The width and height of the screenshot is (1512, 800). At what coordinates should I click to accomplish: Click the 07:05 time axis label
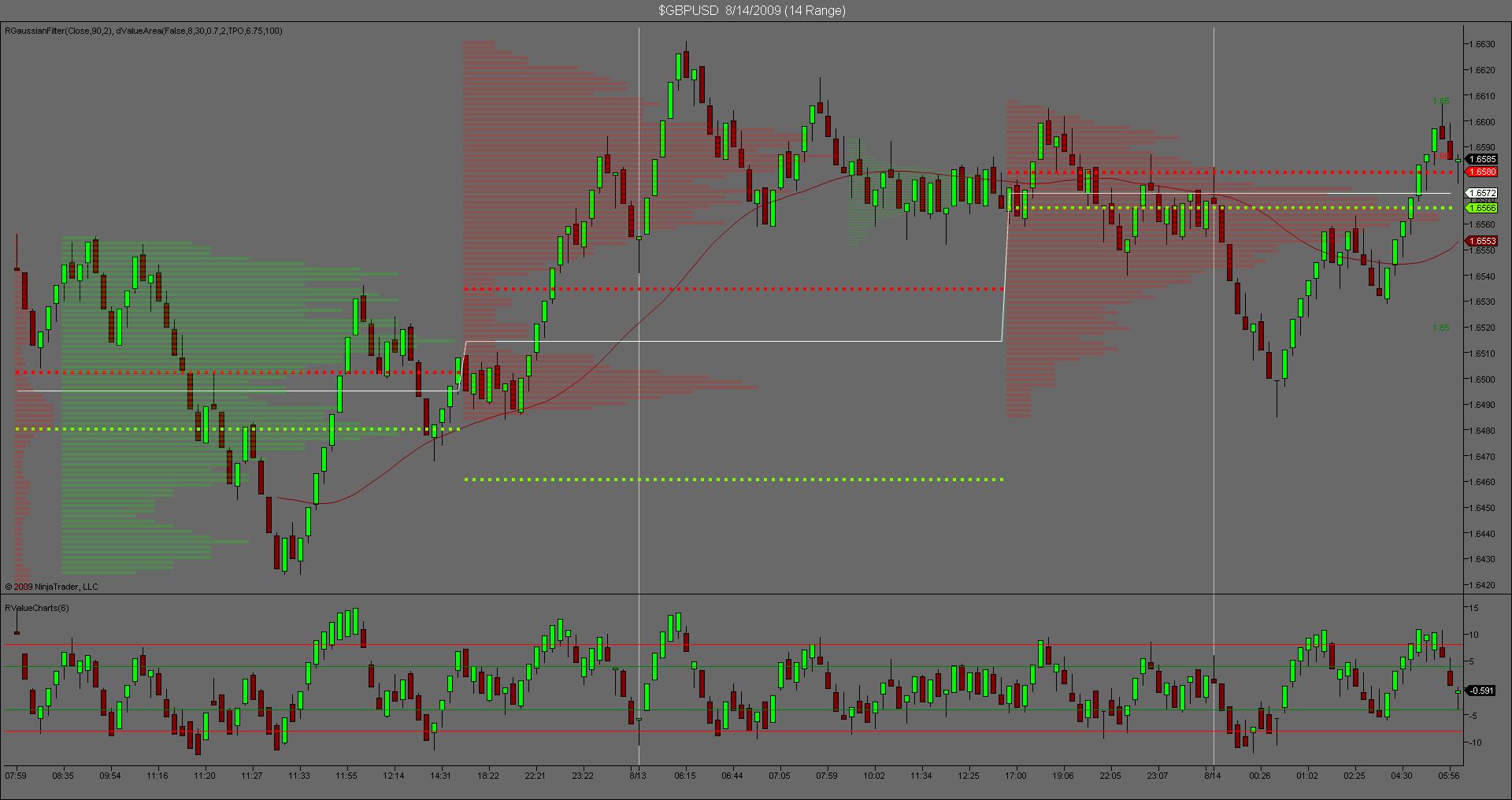pos(780,776)
